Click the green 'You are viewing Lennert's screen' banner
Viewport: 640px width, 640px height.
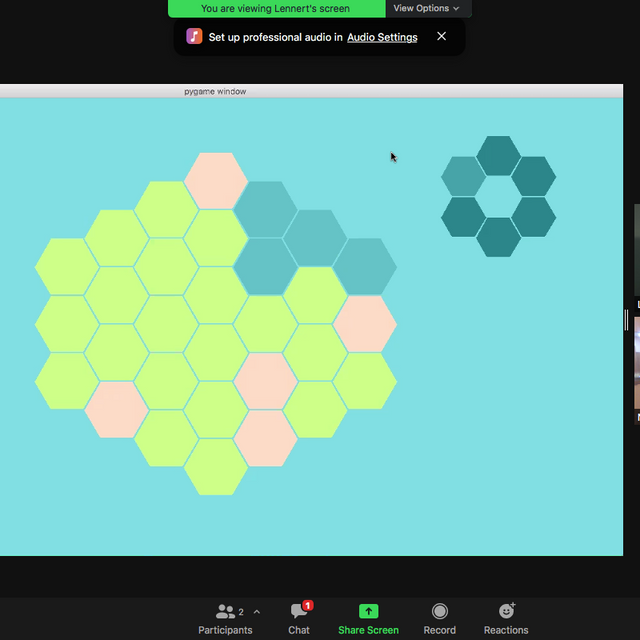tap(276, 9)
